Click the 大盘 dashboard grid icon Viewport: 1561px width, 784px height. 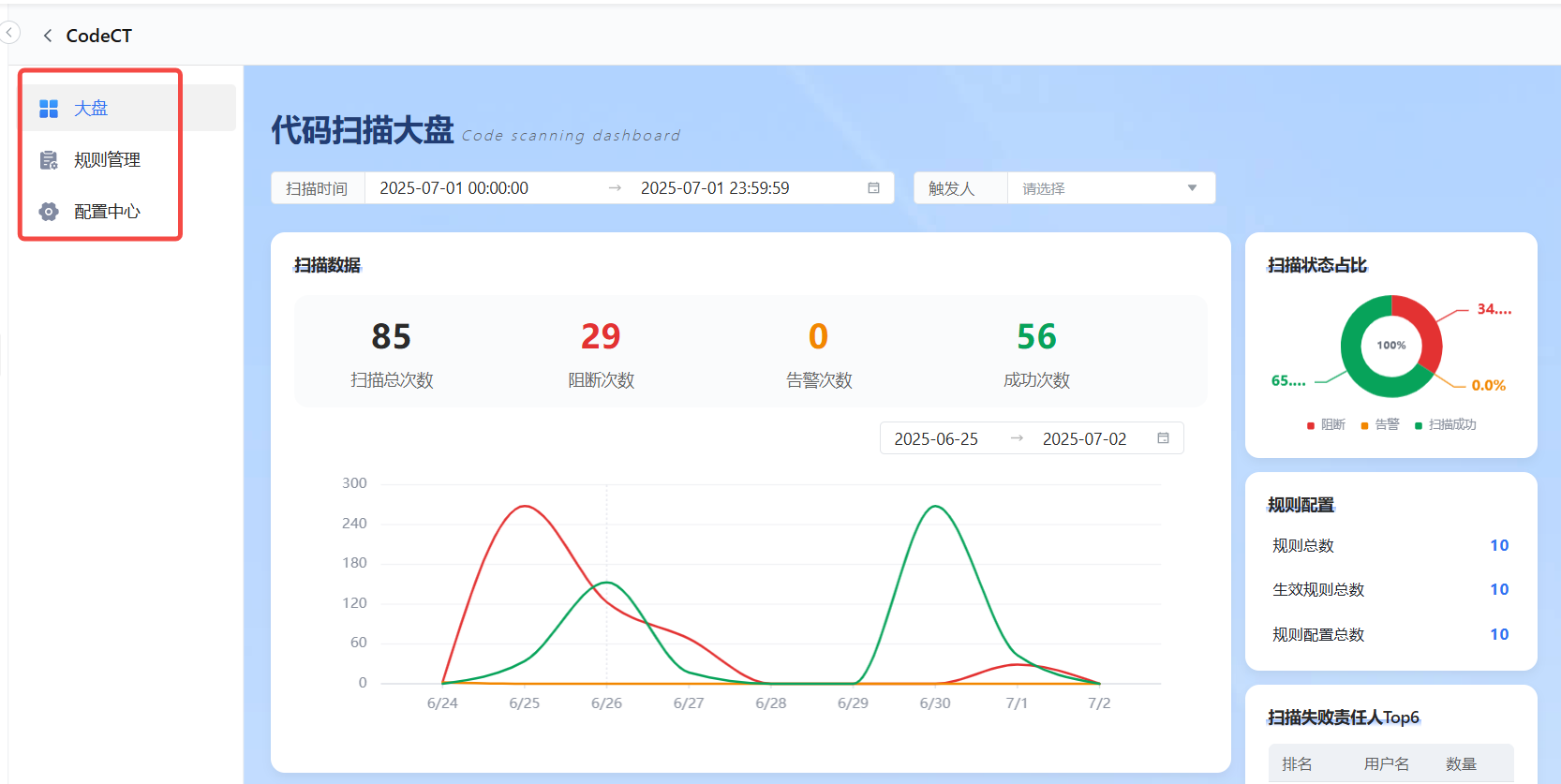pos(49,109)
